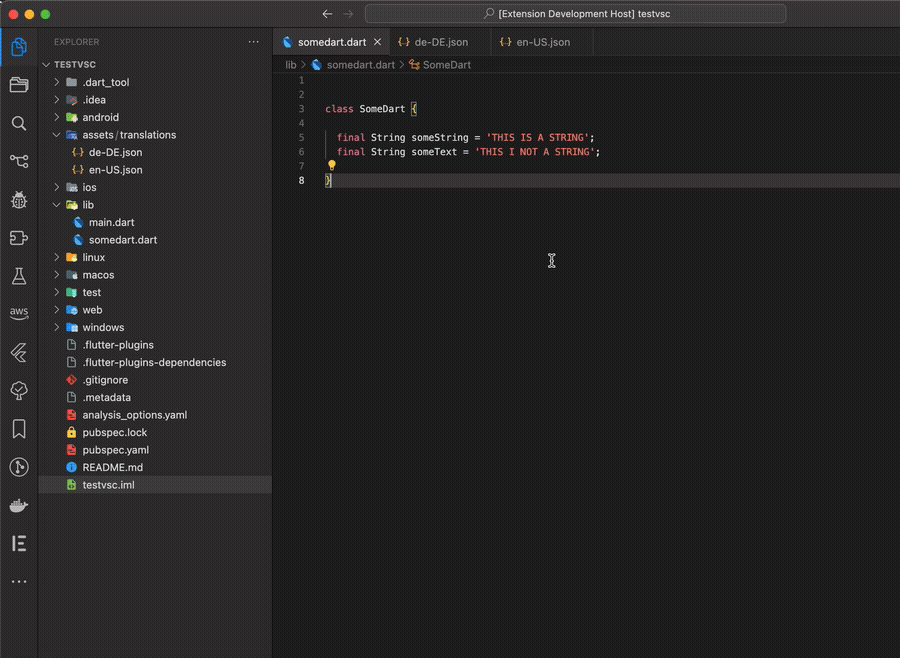Open the Testing flask view
Screen dimensions: 900x658
click(x=19, y=276)
